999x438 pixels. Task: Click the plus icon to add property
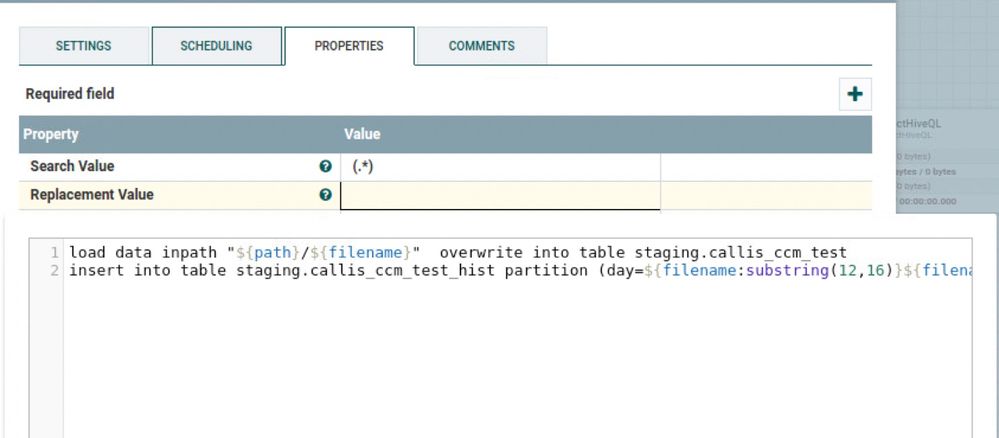pos(855,94)
